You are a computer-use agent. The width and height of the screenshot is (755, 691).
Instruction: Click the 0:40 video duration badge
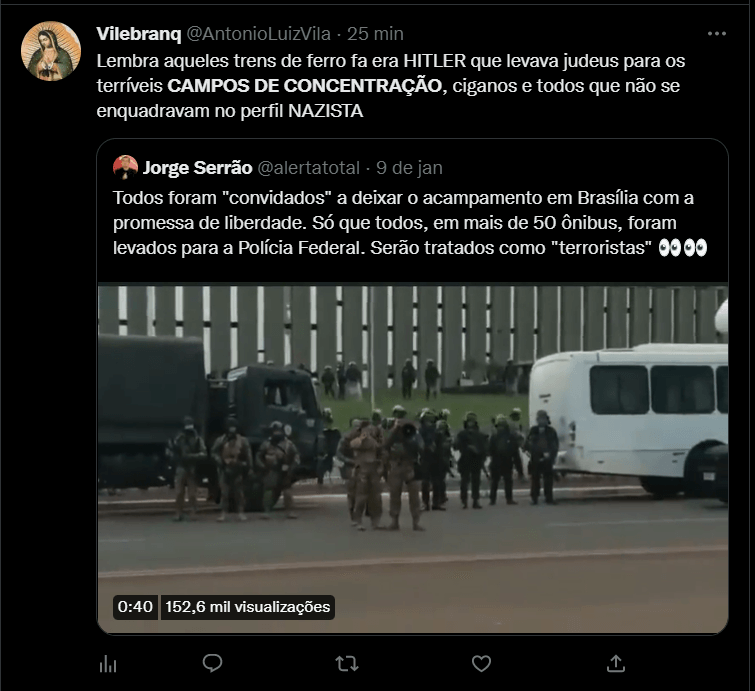[x=135, y=607]
